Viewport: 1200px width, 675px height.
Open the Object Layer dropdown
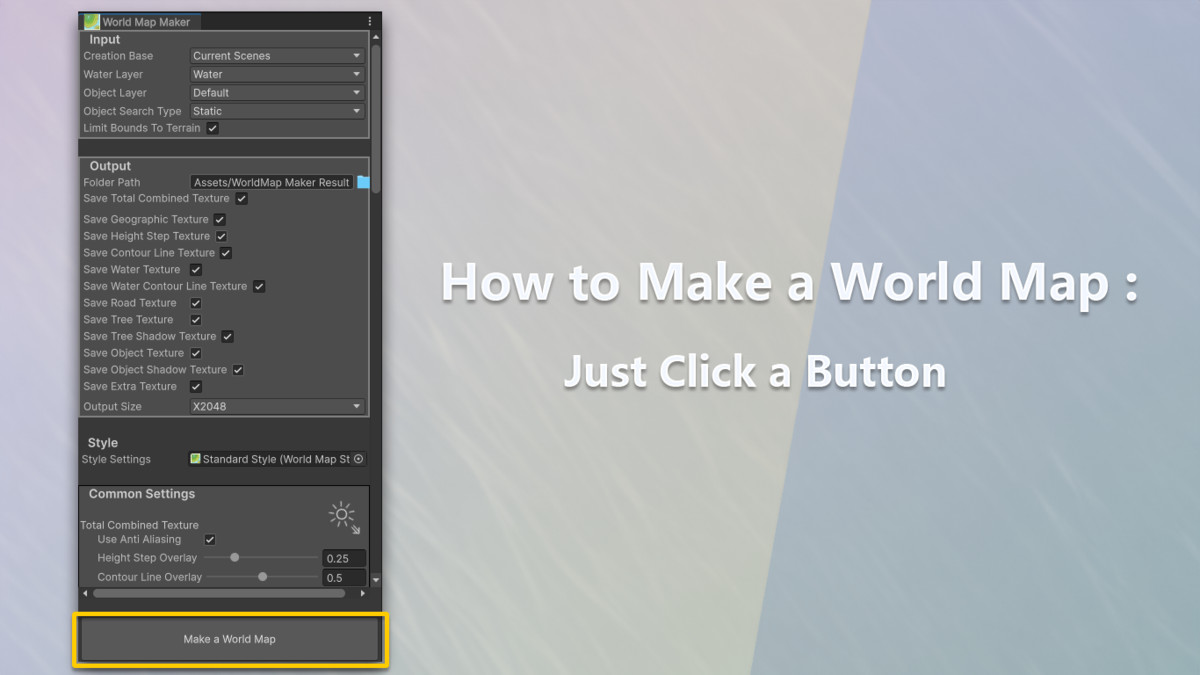pos(277,93)
